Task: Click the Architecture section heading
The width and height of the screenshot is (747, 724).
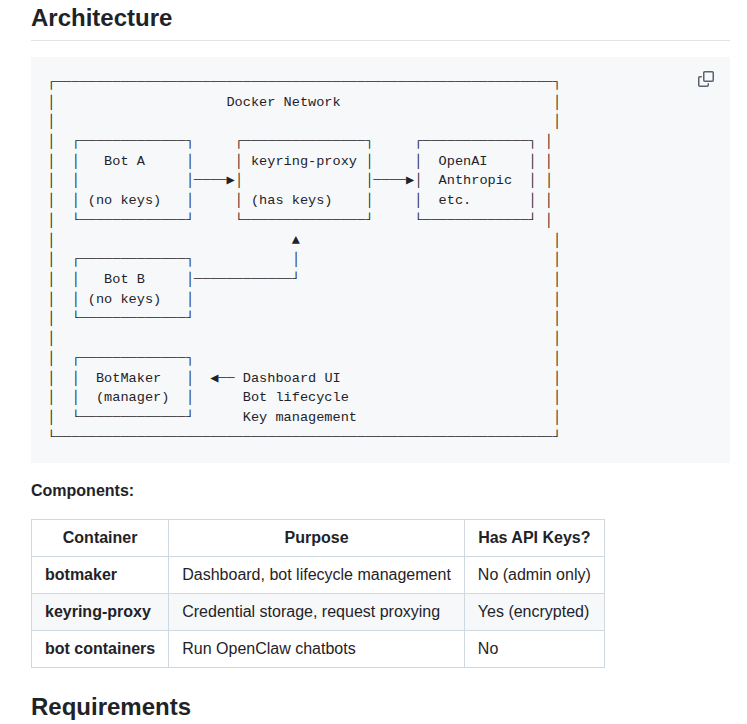Action: pyautogui.click(x=102, y=18)
